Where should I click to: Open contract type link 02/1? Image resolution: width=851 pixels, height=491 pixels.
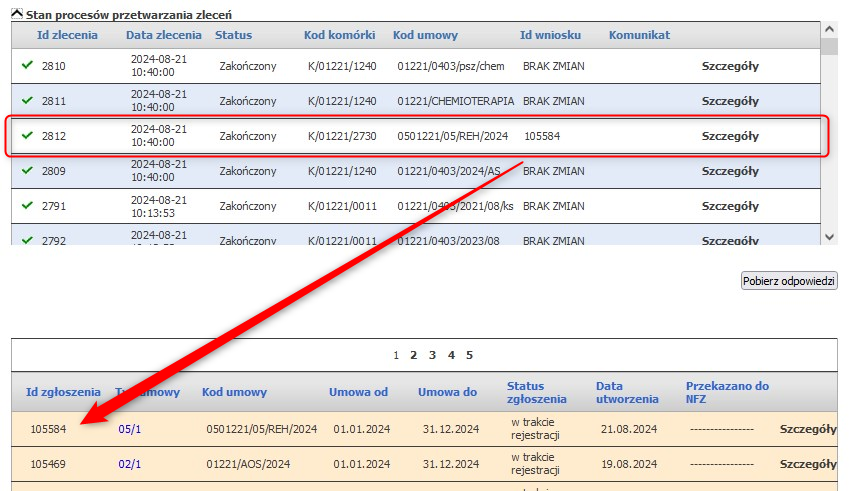coord(130,464)
